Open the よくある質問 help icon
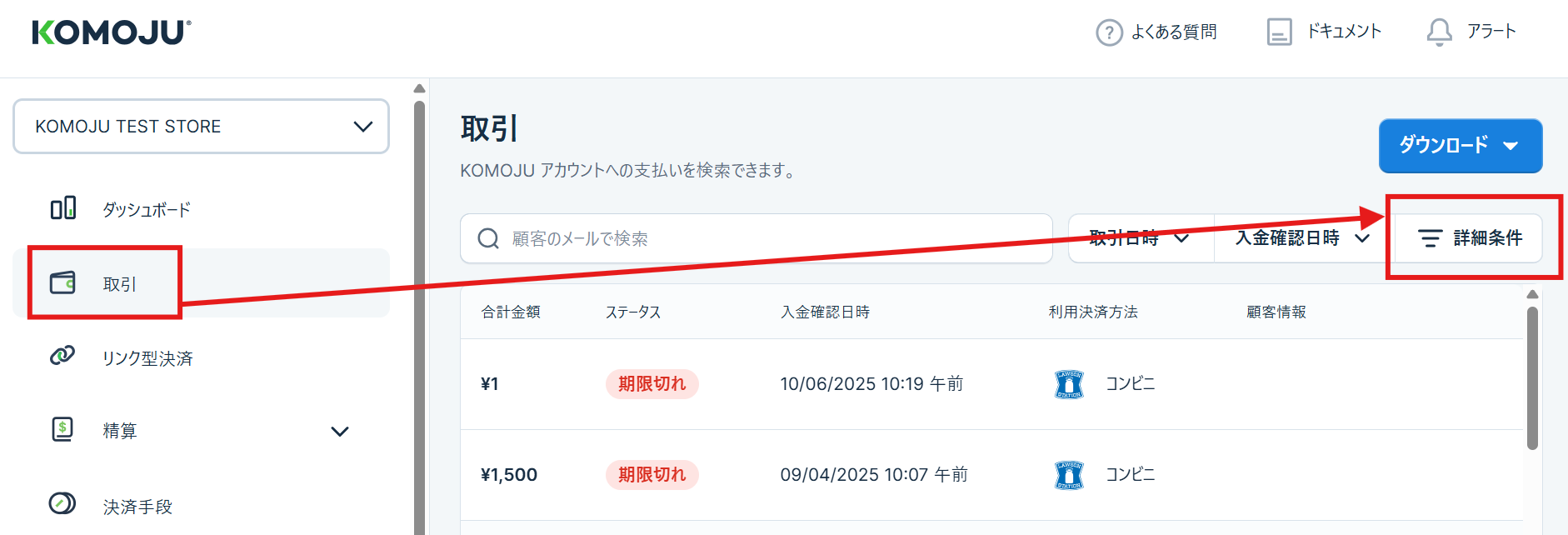Image resolution: width=1568 pixels, height=535 pixels. (1109, 32)
